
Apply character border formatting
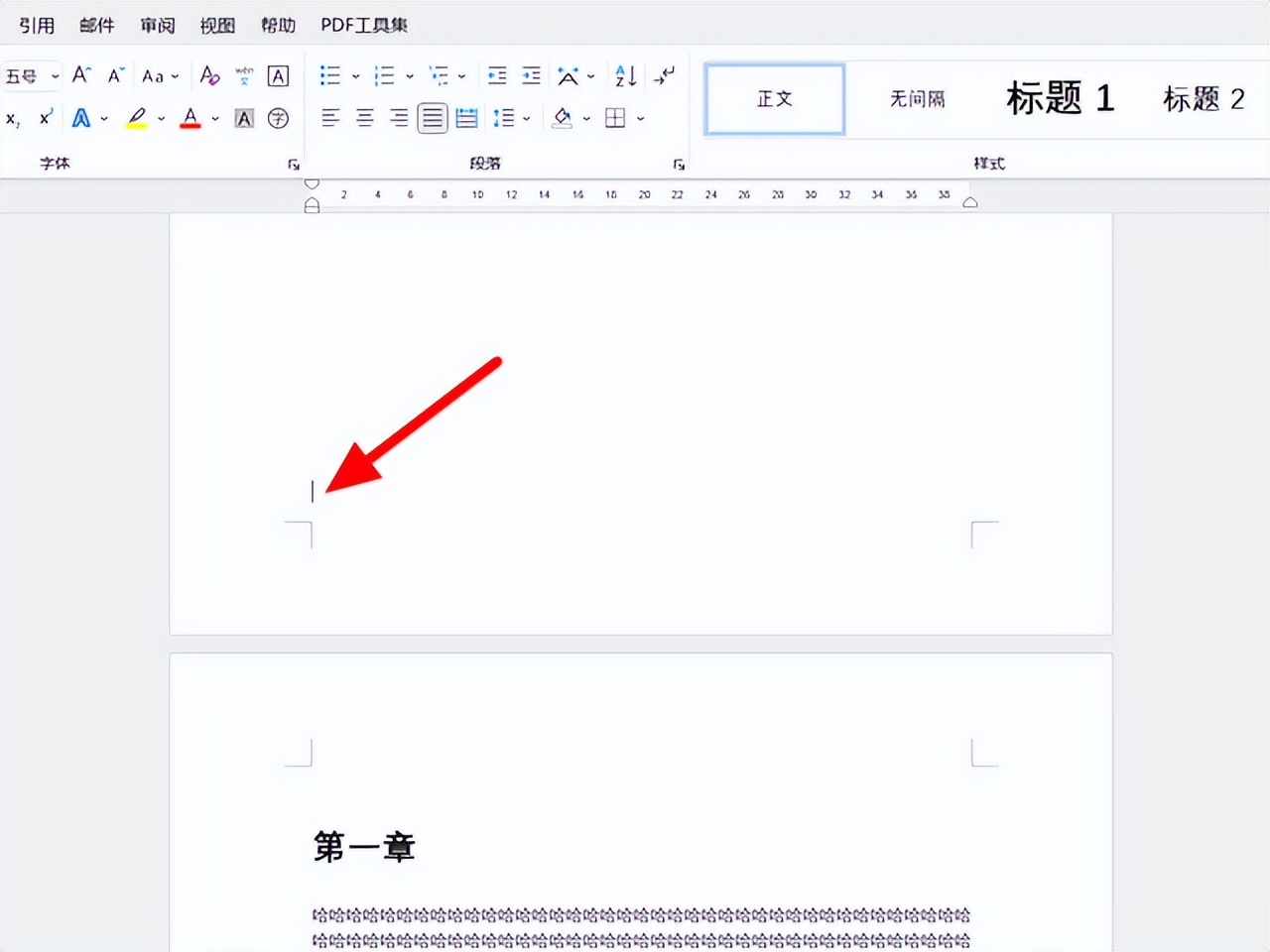pyautogui.click(x=279, y=75)
